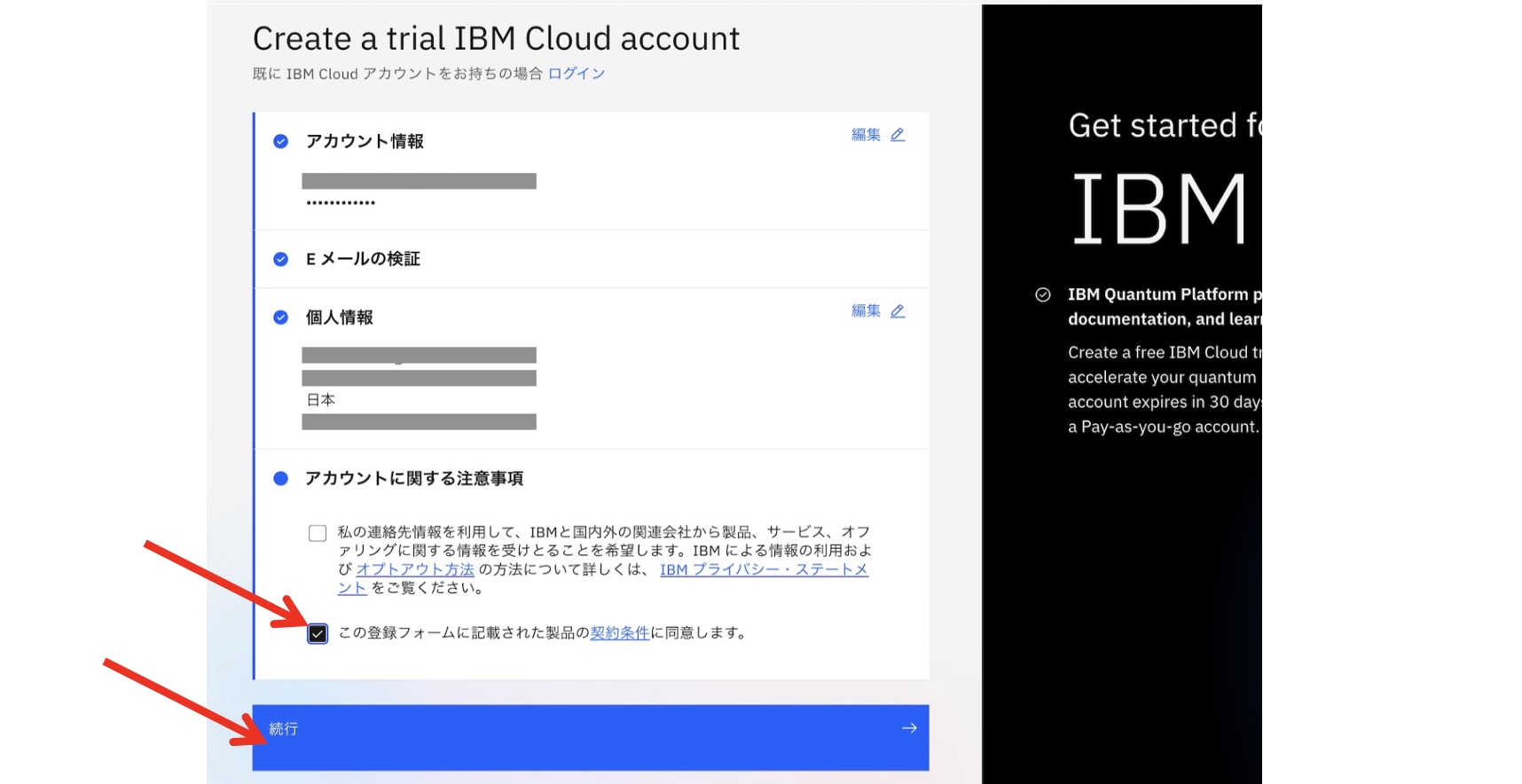Screen dimensions: 1522x784
Task: Click the checkmark icon next to E メールの検証
Action: coord(280,259)
